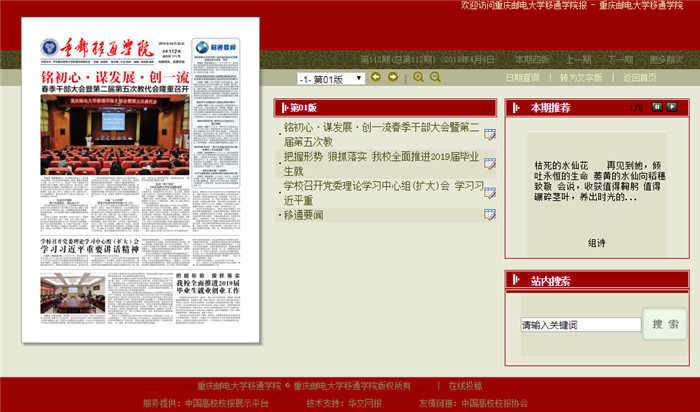Open the 第01版 page selector dropdown
Image resolution: width=700 pixels, height=412 pixels.
[331, 78]
